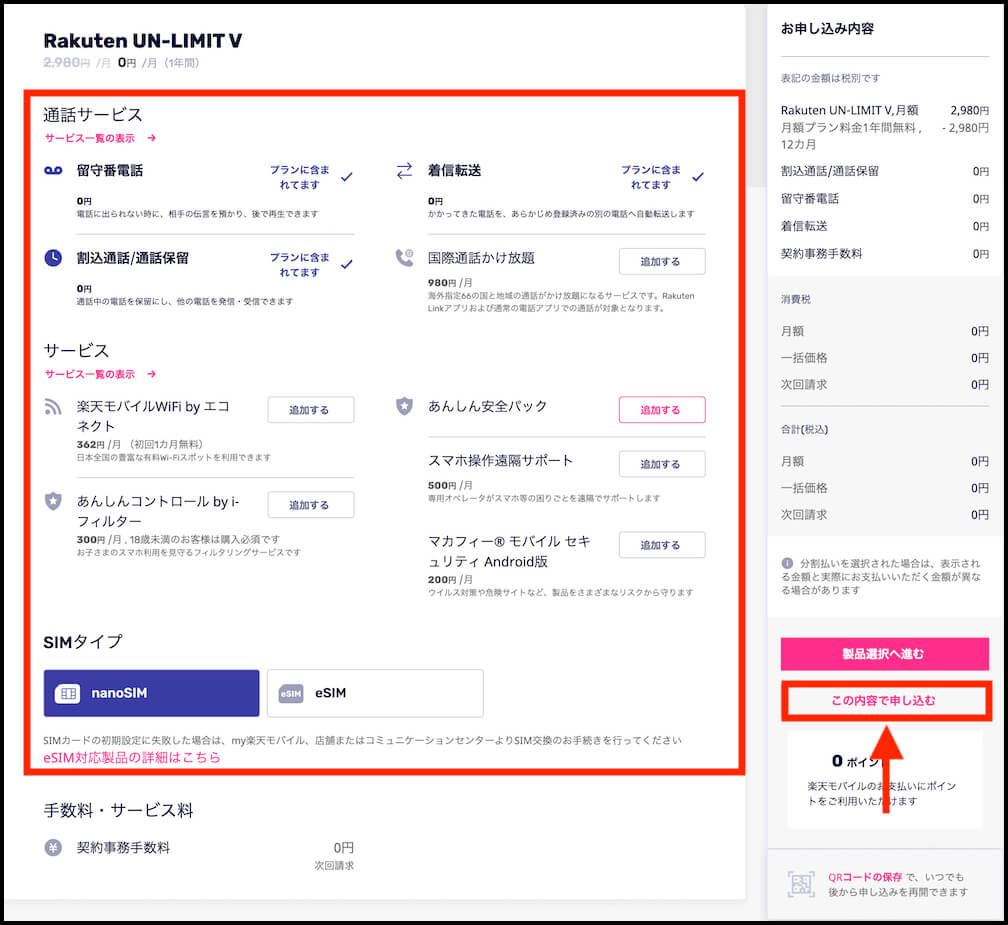Image resolution: width=1008 pixels, height=925 pixels.
Task: Click the お申し込み内容 summary heading
Action: point(827,28)
